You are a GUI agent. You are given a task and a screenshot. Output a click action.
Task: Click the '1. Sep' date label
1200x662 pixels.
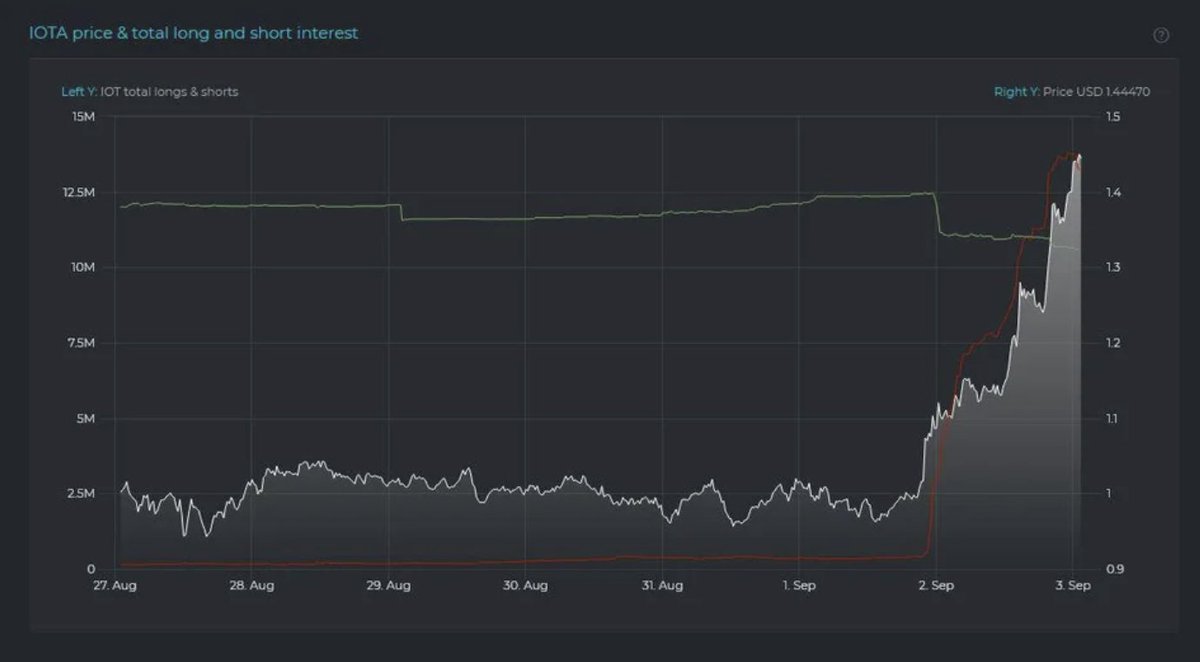[x=798, y=586]
